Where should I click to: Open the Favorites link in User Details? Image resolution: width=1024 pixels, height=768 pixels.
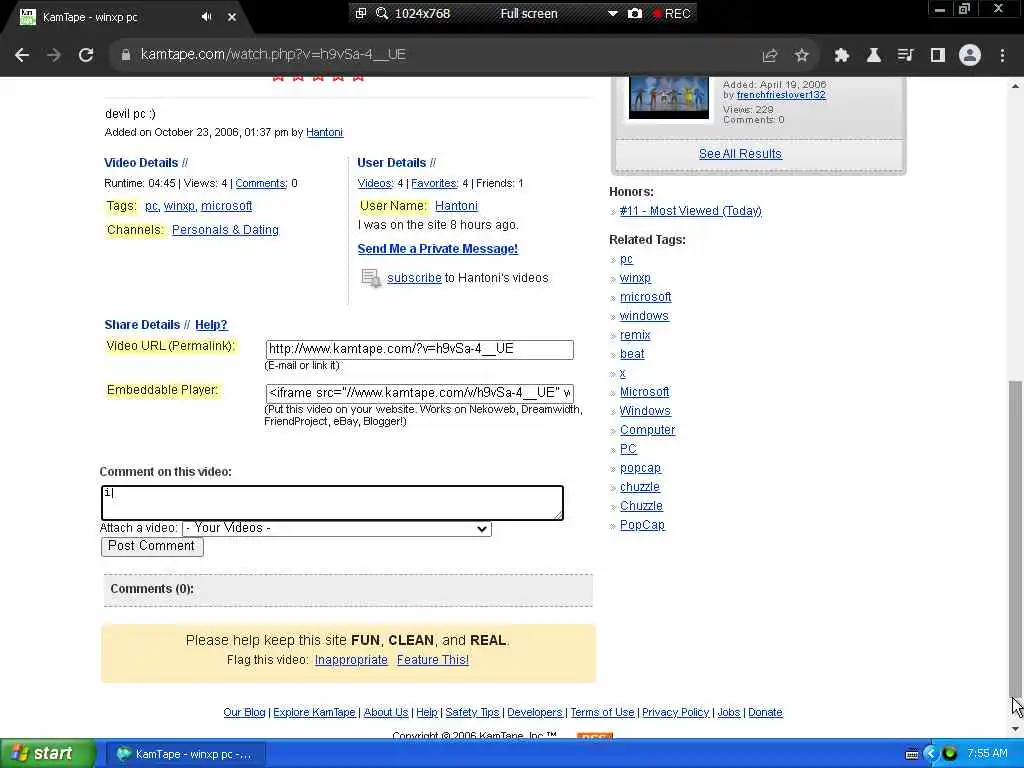[434, 184]
